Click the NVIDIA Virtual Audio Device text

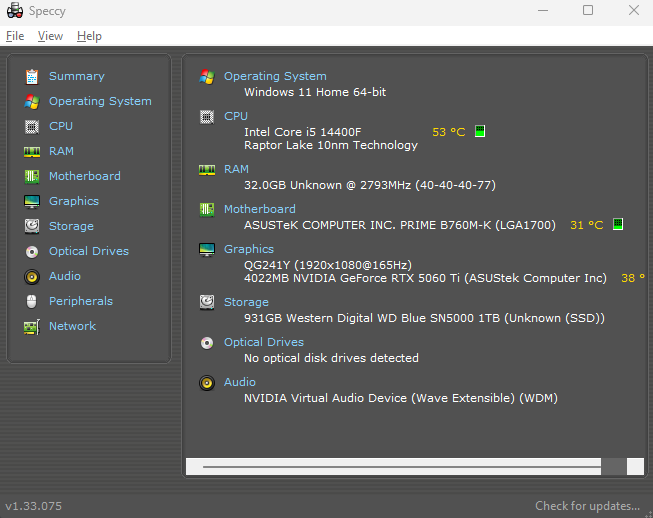coord(325,398)
